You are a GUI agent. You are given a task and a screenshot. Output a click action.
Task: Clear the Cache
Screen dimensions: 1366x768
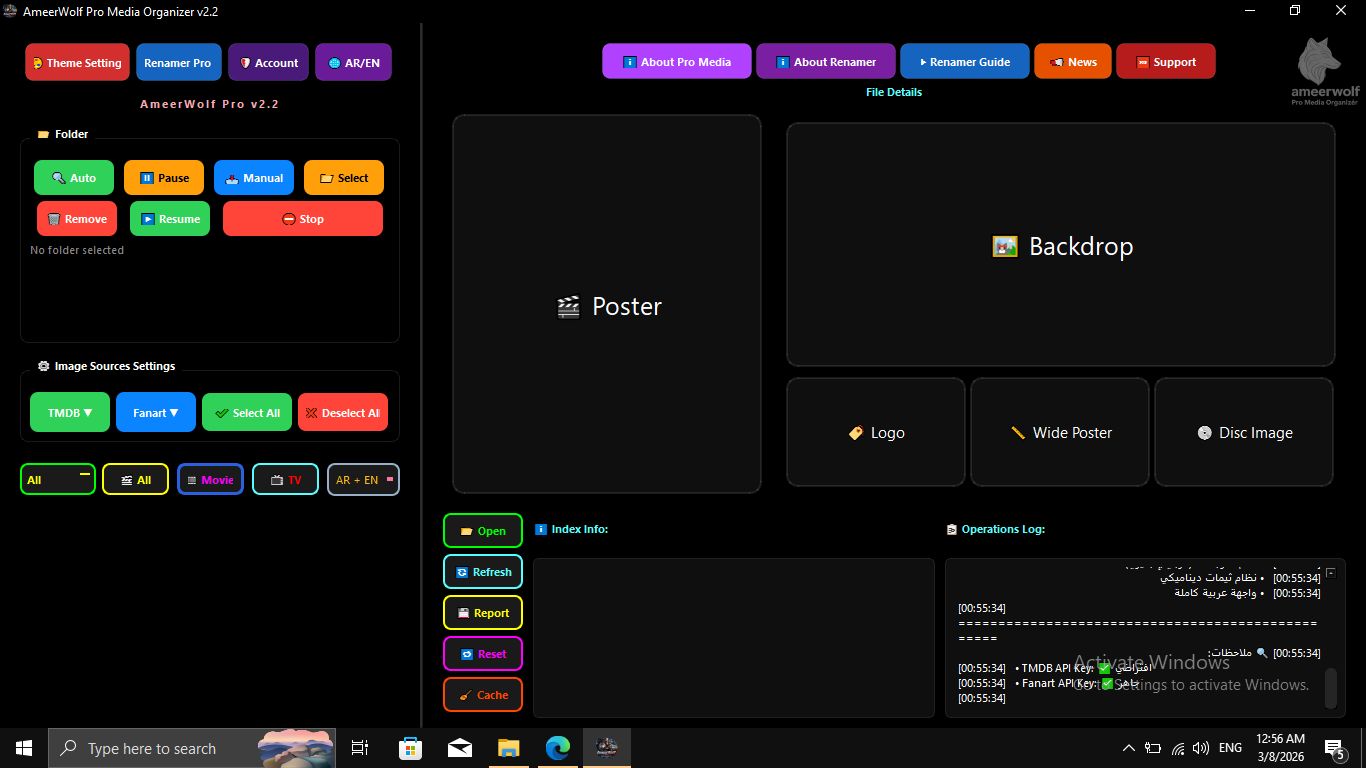coord(483,695)
